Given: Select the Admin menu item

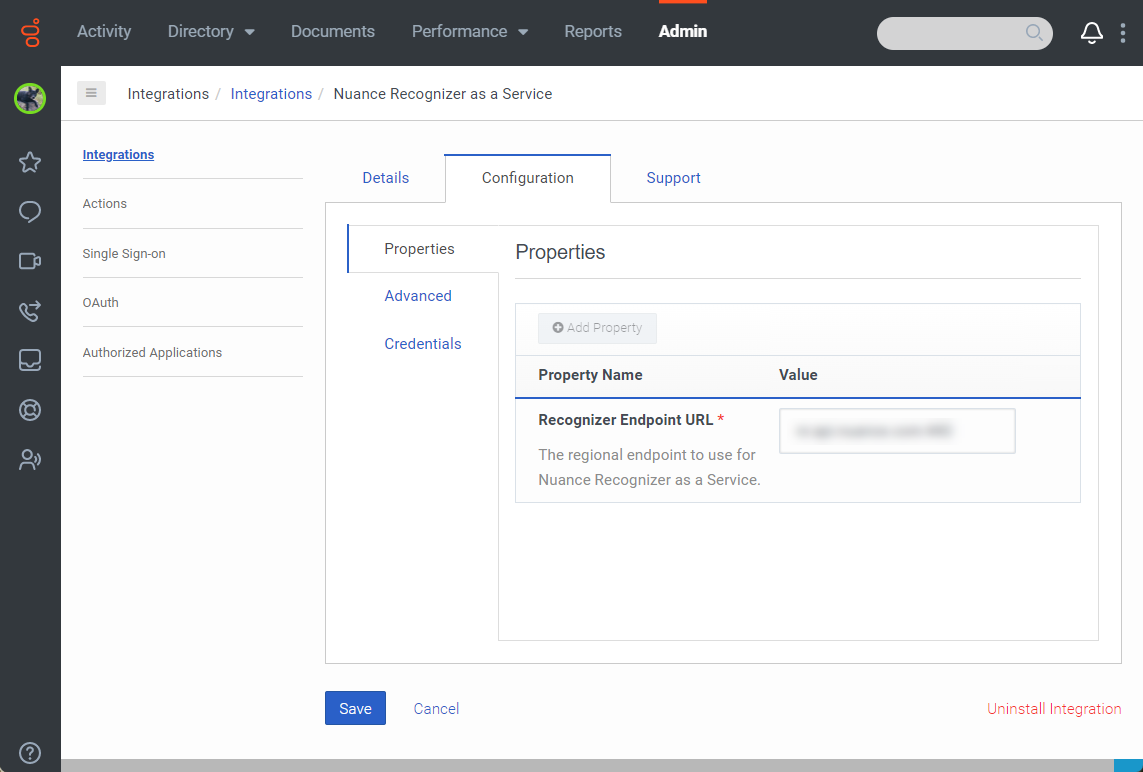Looking at the screenshot, I should pos(683,31).
